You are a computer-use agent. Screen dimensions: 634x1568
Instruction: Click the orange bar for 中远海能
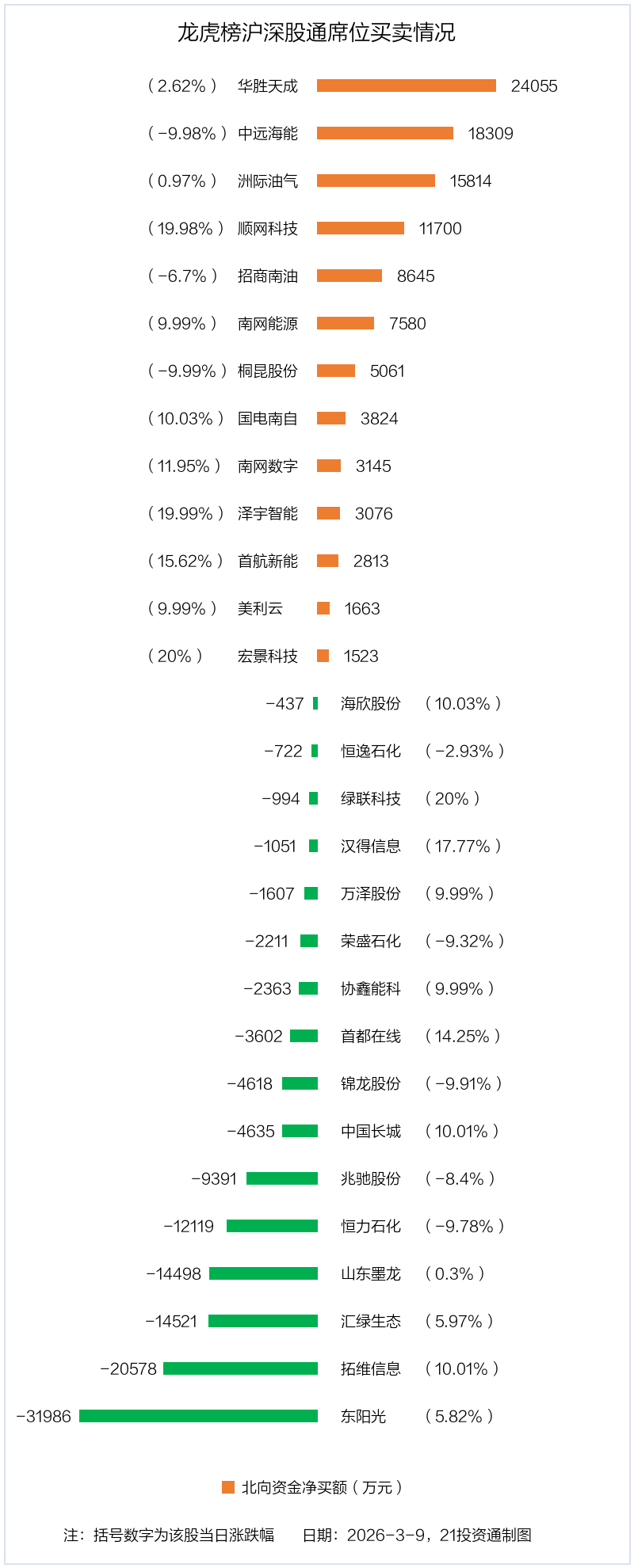385,133
